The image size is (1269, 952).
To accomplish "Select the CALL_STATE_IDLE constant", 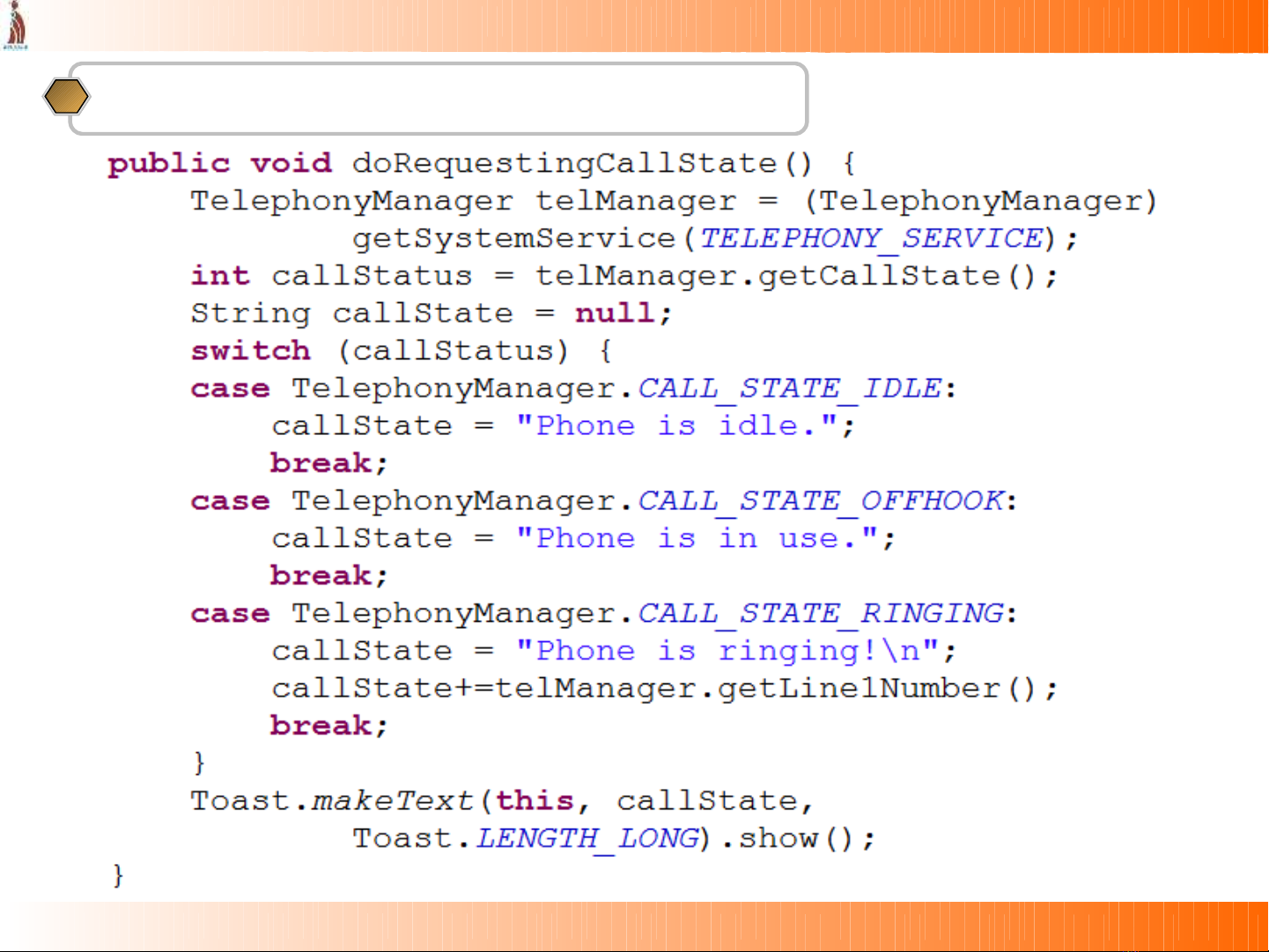I will pyautogui.click(x=790, y=388).
